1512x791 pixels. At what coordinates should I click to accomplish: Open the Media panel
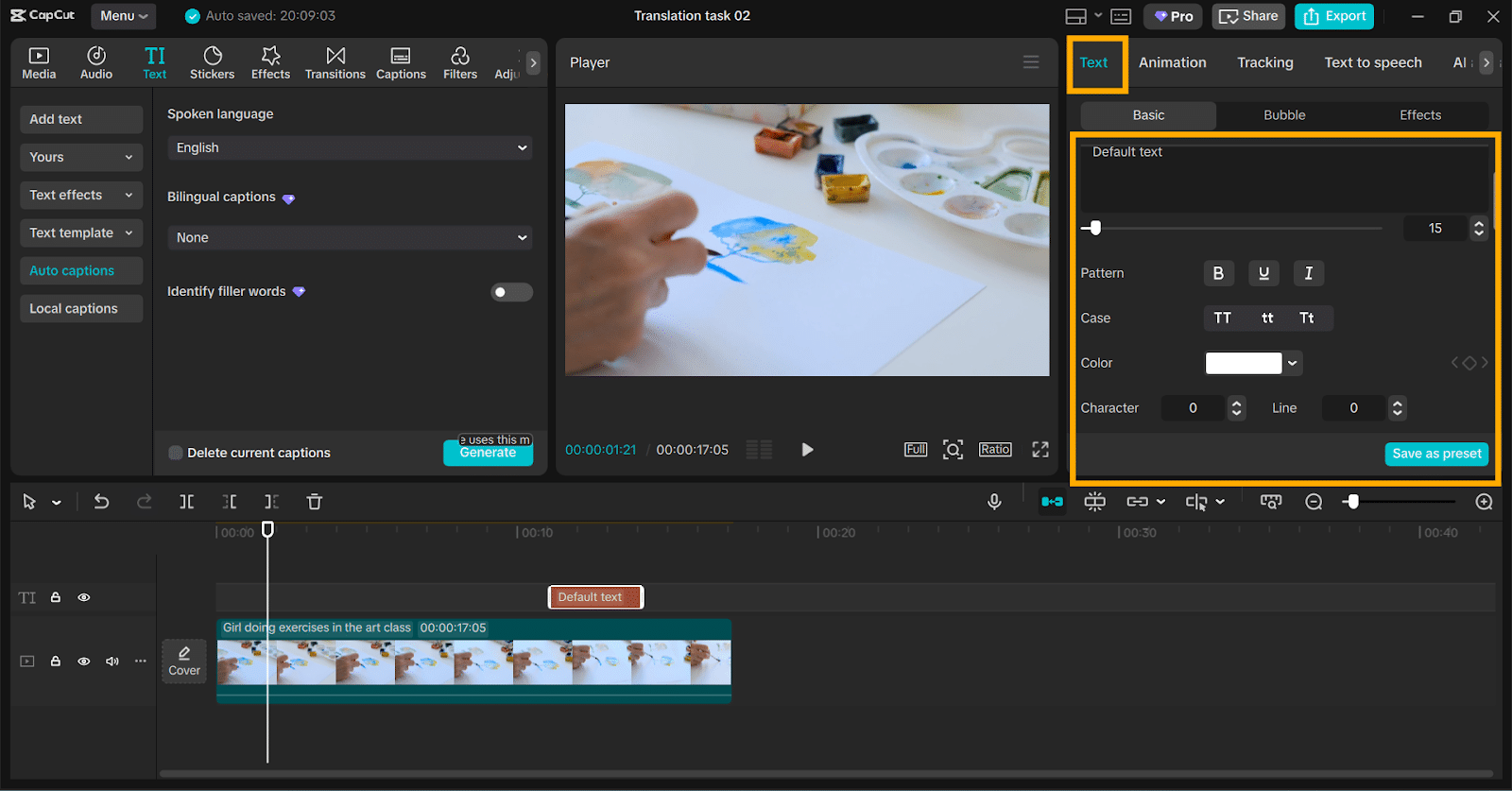[x=39, y=63]
